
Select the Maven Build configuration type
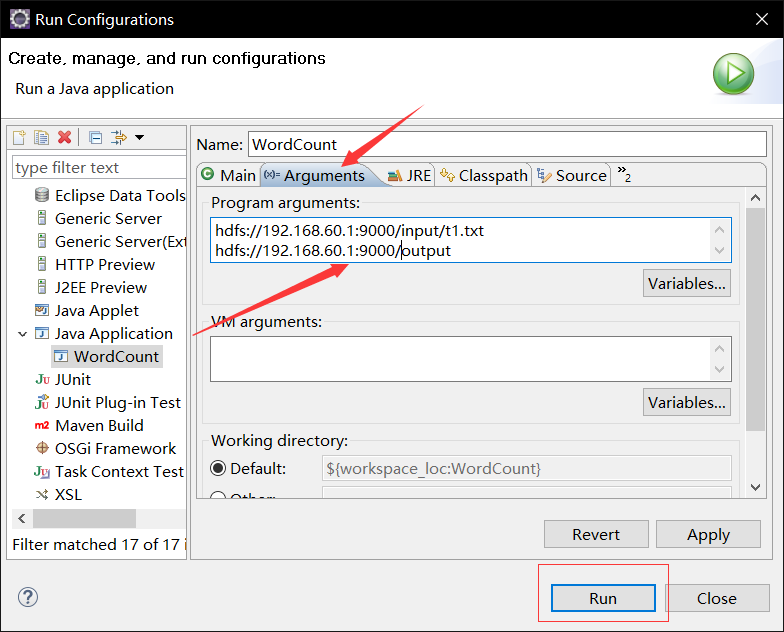[x=99, y=425]
